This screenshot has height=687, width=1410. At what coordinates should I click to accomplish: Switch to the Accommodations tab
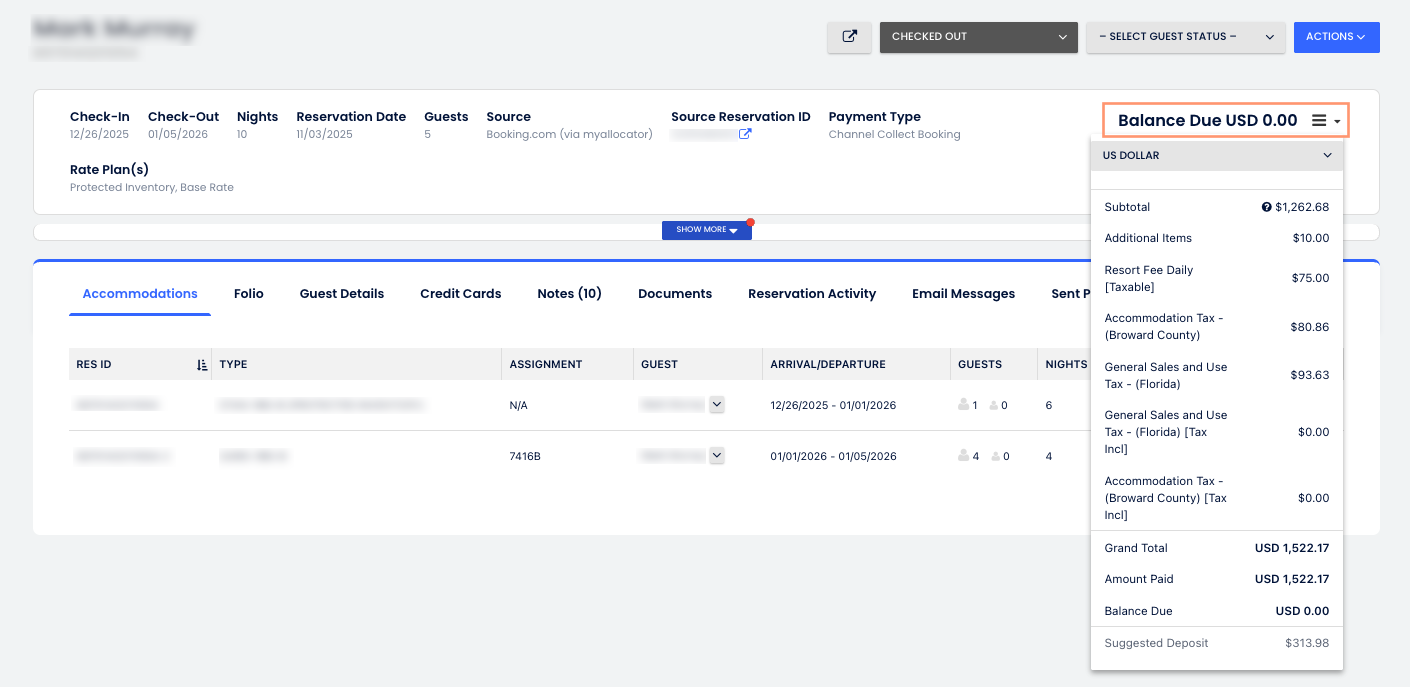tap(140, 294)
